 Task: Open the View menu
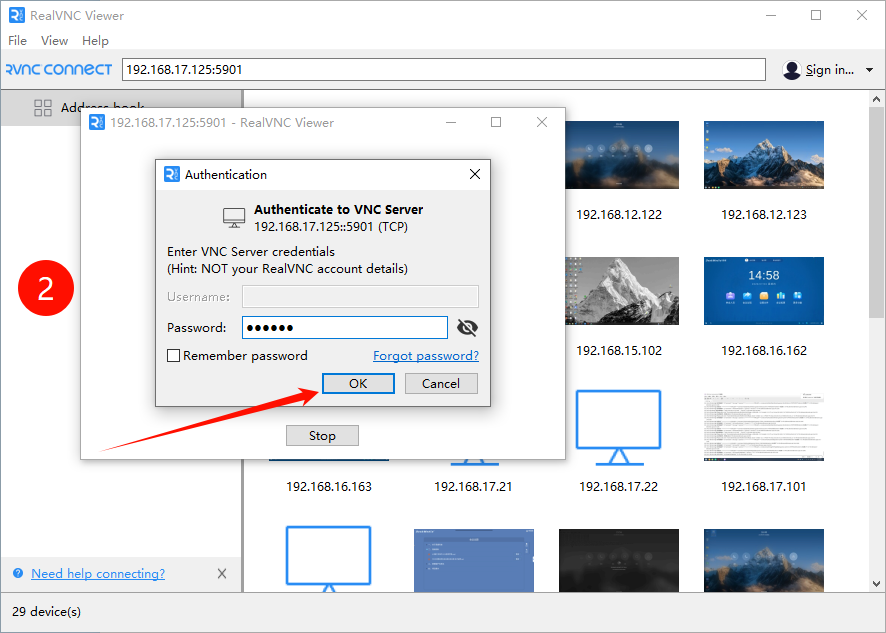54,41
